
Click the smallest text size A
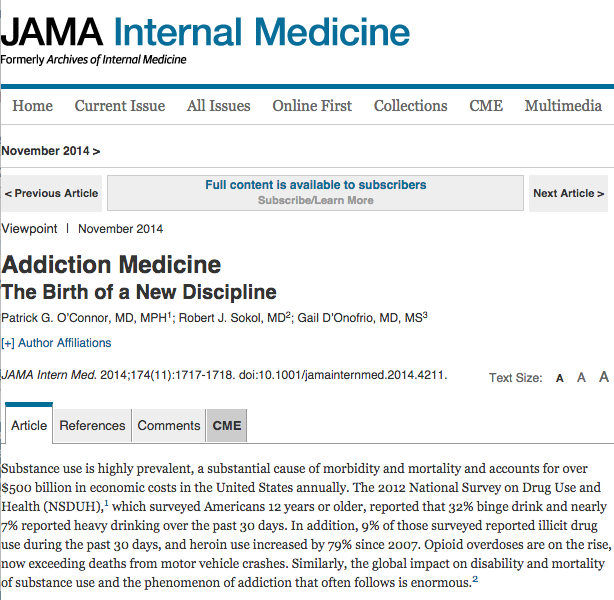560,378
